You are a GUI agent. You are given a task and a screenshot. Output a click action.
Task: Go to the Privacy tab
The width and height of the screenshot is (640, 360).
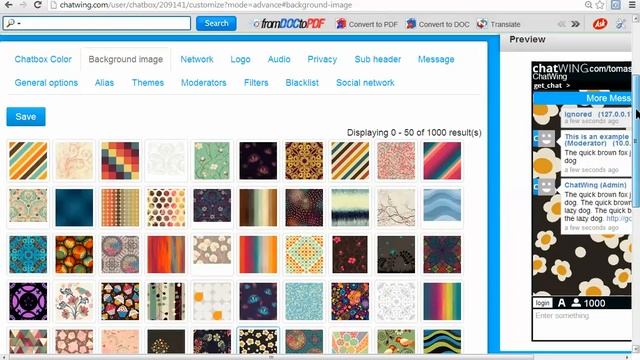tap(322, 59)
